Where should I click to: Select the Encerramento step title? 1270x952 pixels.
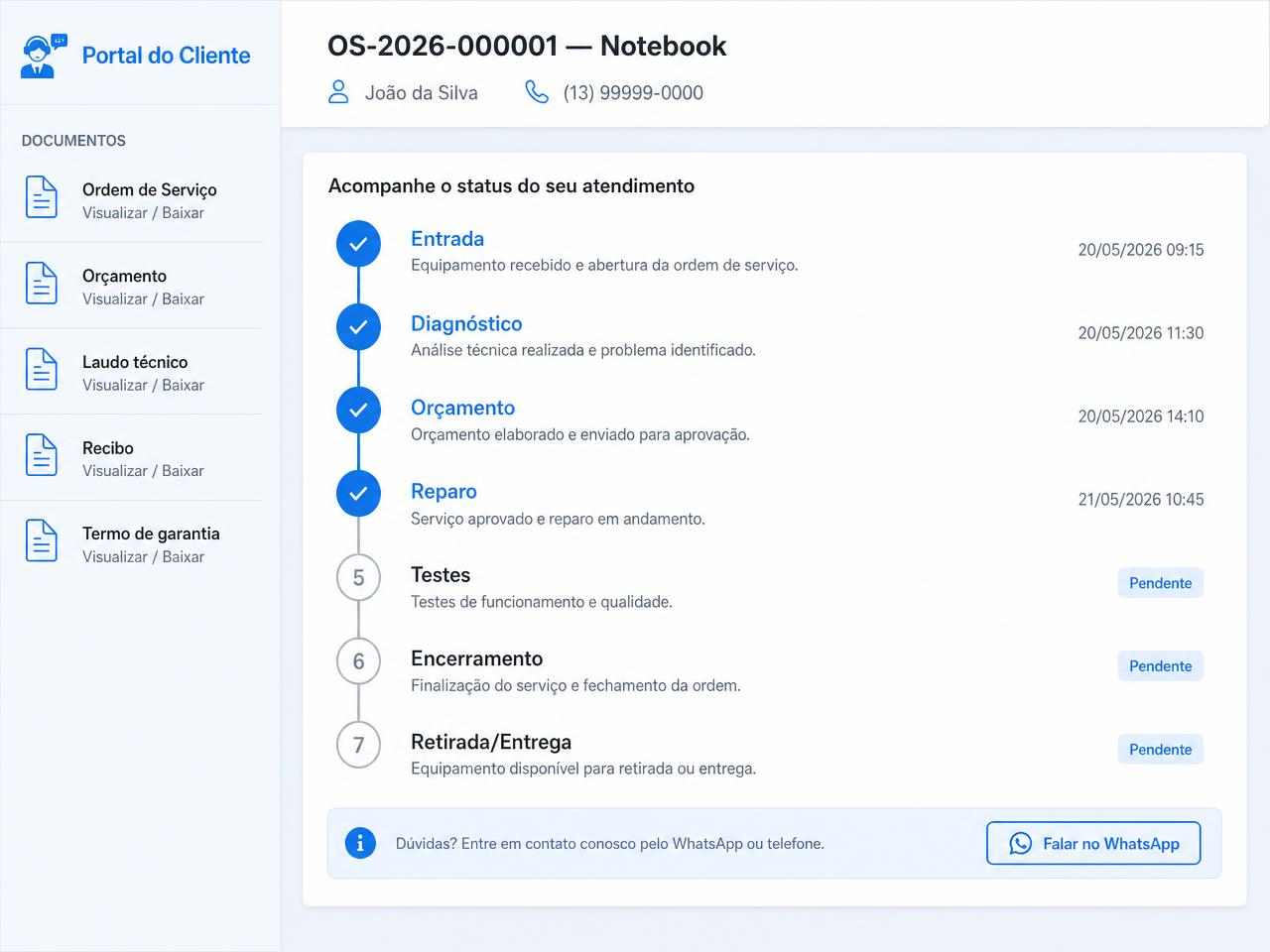click(x=477, y=658)
